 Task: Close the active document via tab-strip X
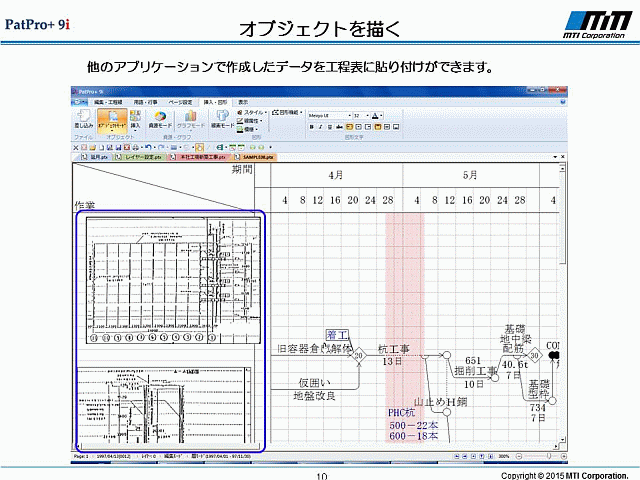pos(563,157)
